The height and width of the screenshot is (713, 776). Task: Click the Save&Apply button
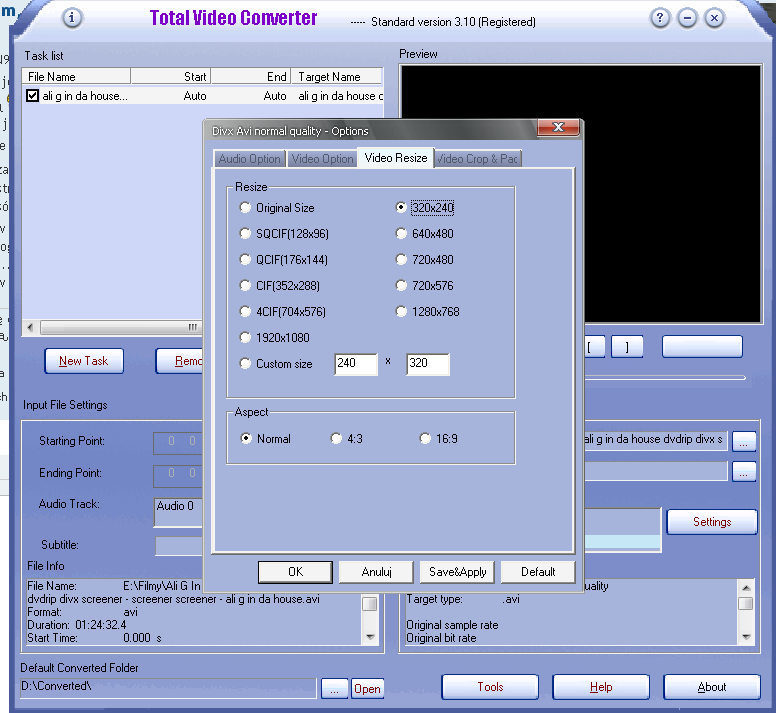(x=457, y=572)
